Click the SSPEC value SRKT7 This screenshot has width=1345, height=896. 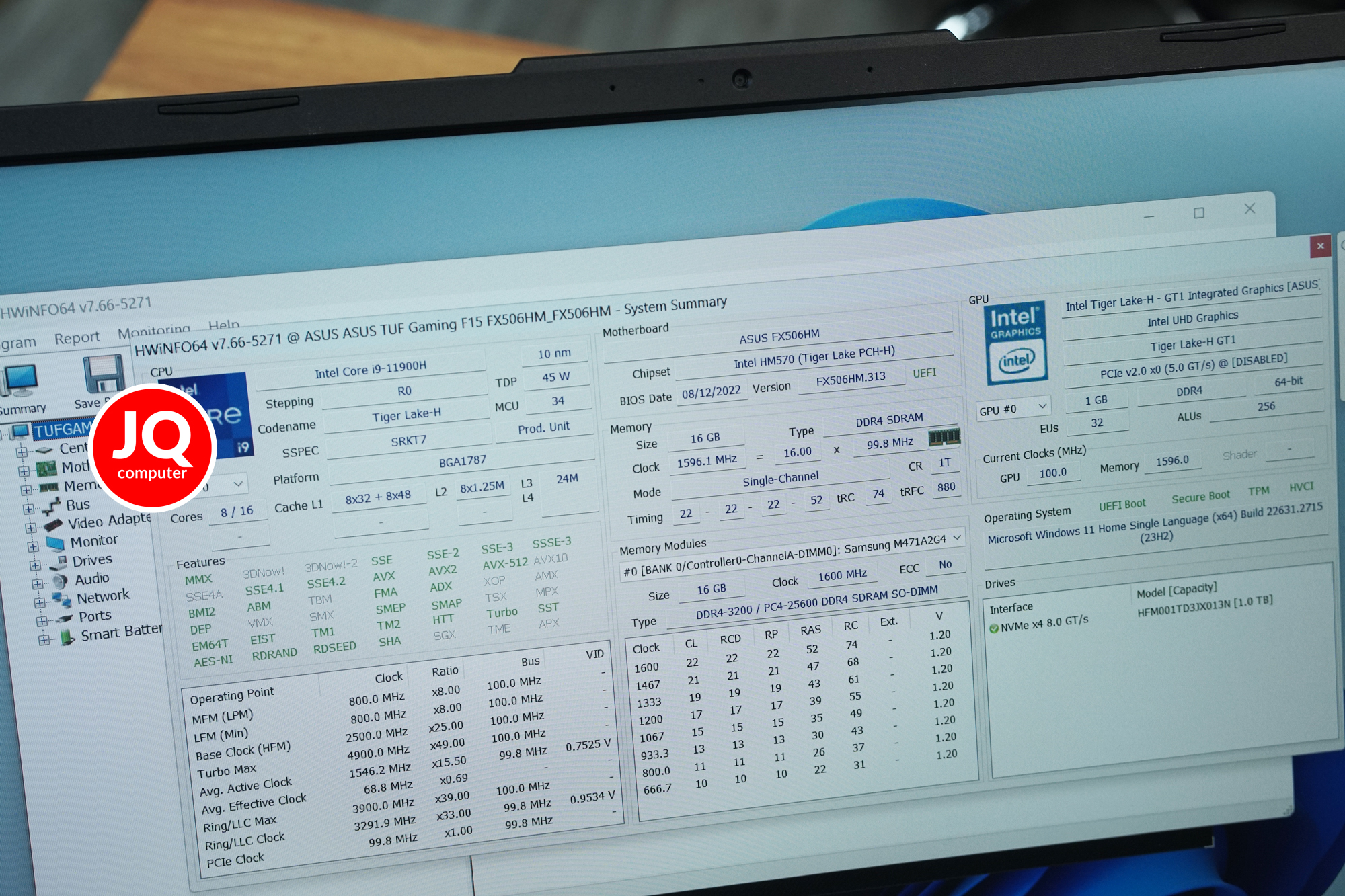(409, 441)
